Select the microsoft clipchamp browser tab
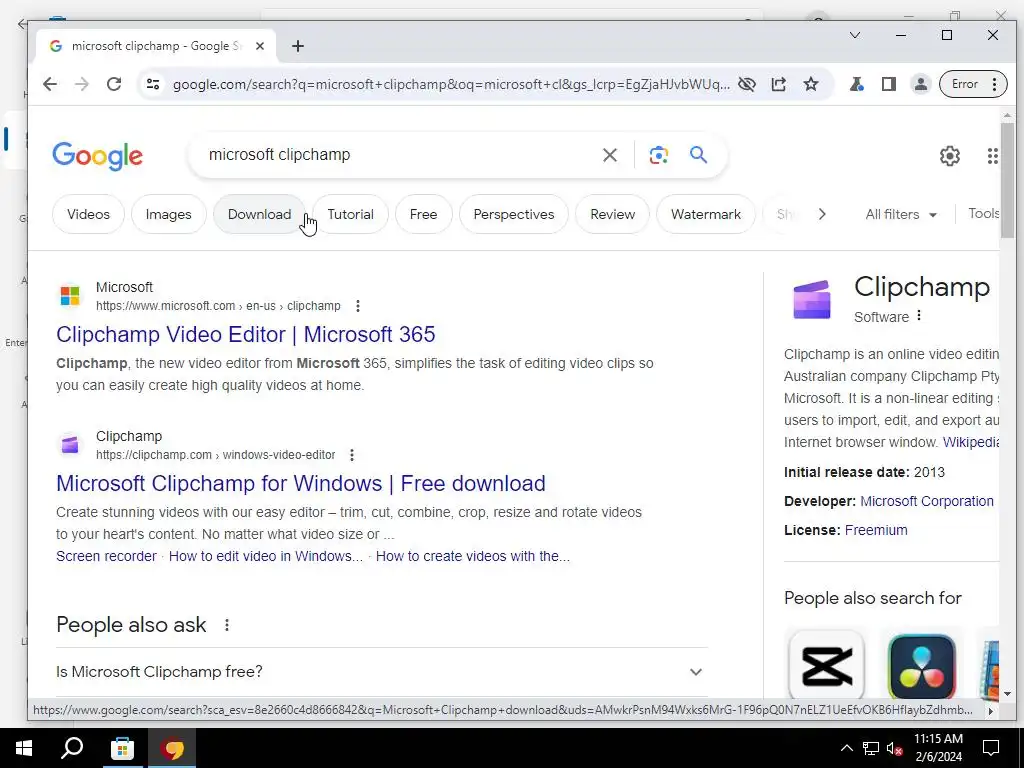 point(157,46)
